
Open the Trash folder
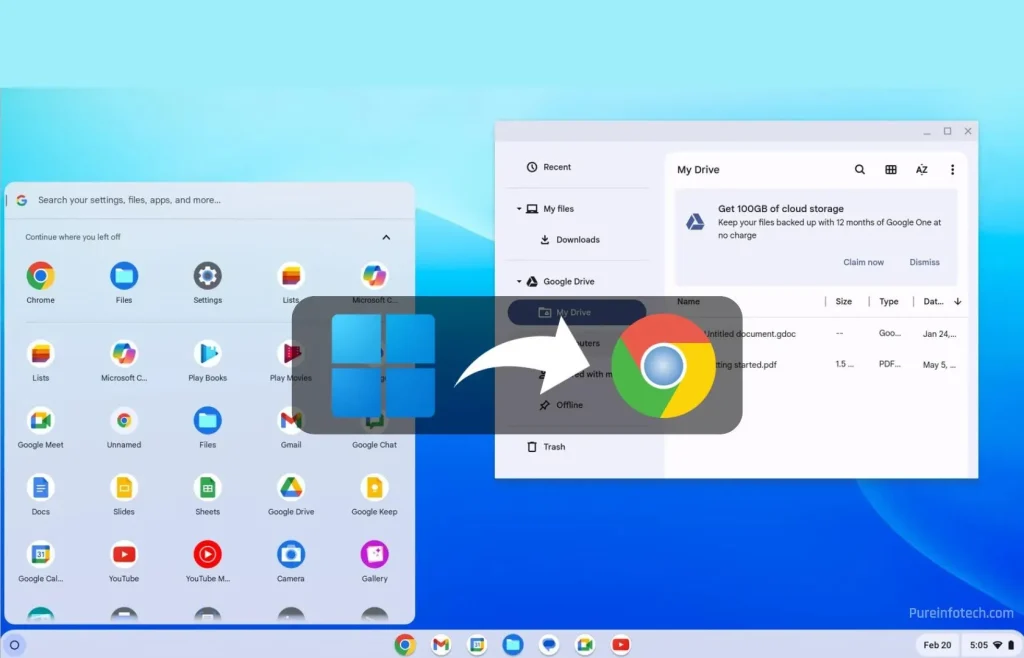pyautogui.click(x=554, y=447)
